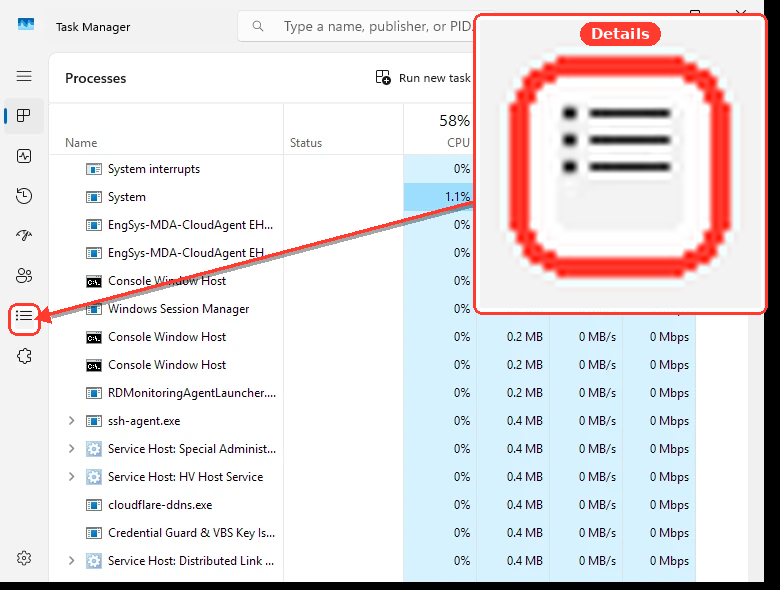The width and height of the screenshot is (780, 590).
Task: Expand Service Host: Distributed Link row
Action: 72,561
